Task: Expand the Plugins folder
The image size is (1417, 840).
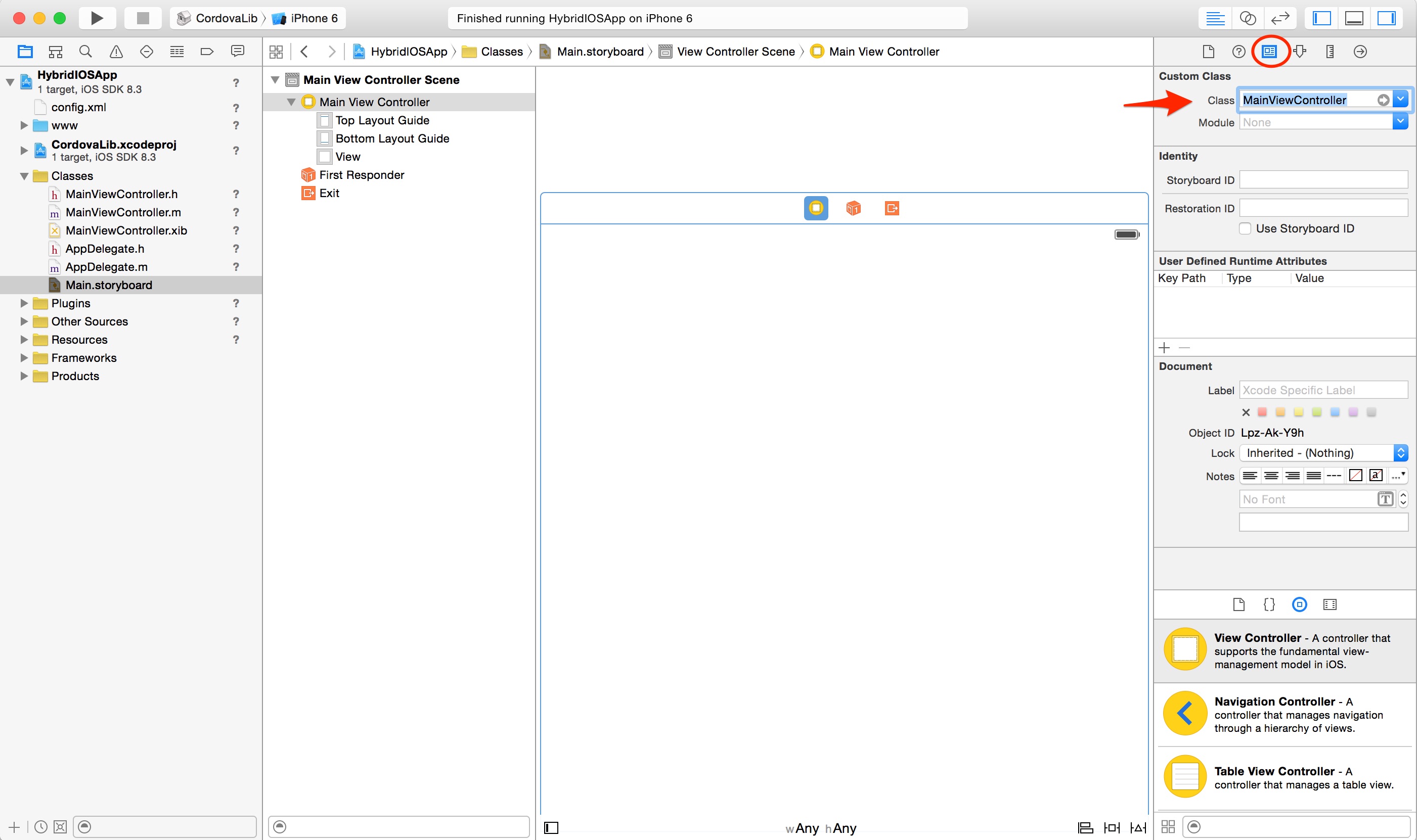Action: [24, 303]
